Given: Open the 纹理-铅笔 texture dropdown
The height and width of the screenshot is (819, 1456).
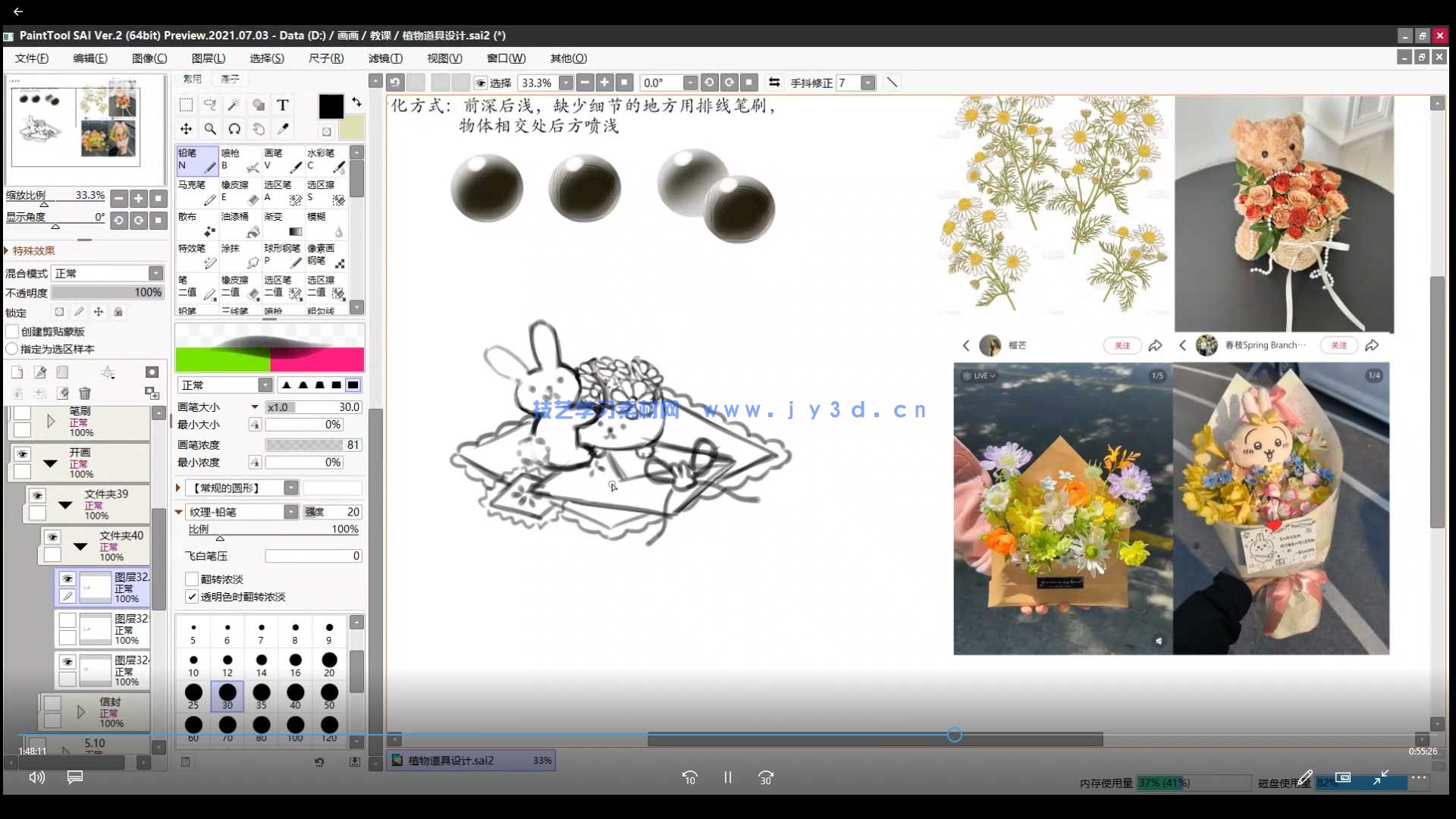Looking at the screenshot, I should (x=290, y=512).
